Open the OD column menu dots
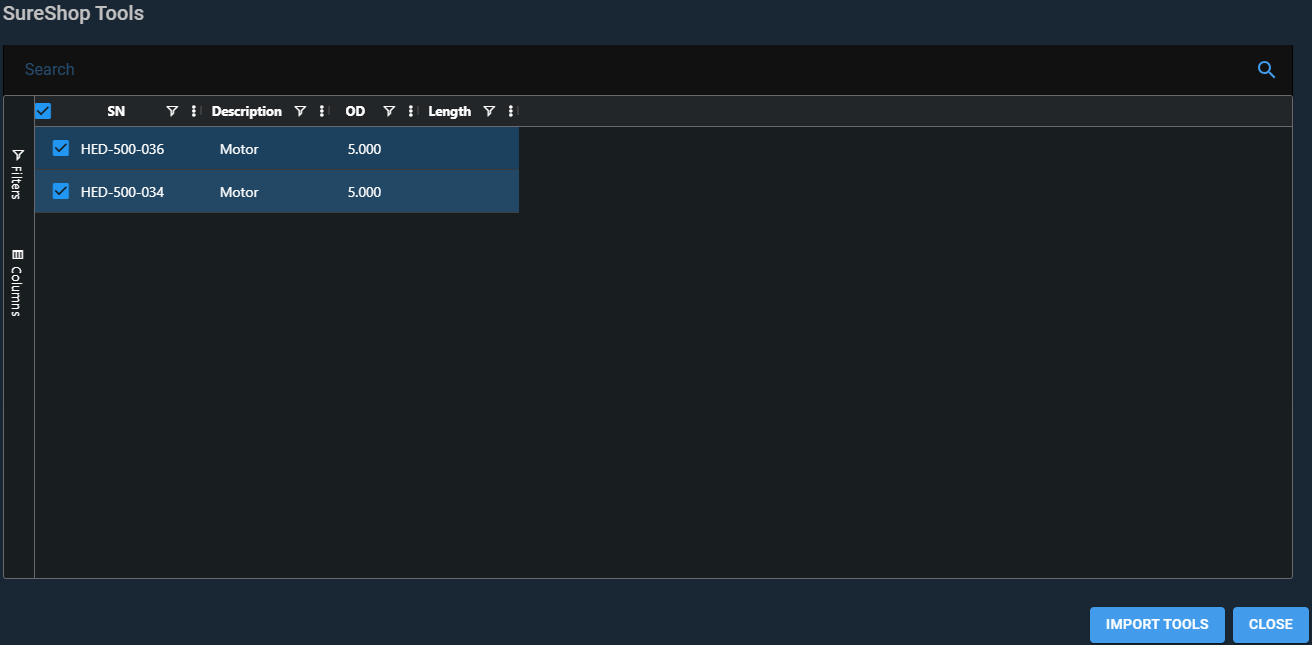This screenshot has width=1312, height=645. click(x=411, y=111)
